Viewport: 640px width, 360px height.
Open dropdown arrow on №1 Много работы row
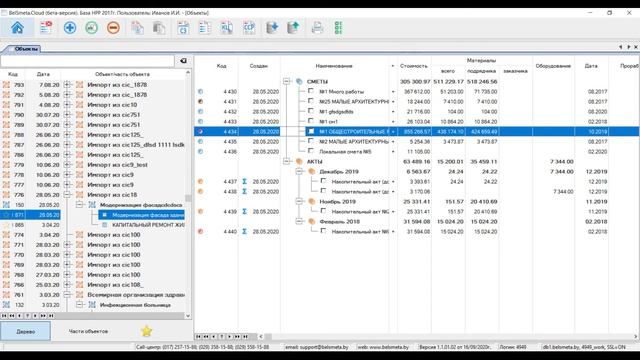pos(393,92)
